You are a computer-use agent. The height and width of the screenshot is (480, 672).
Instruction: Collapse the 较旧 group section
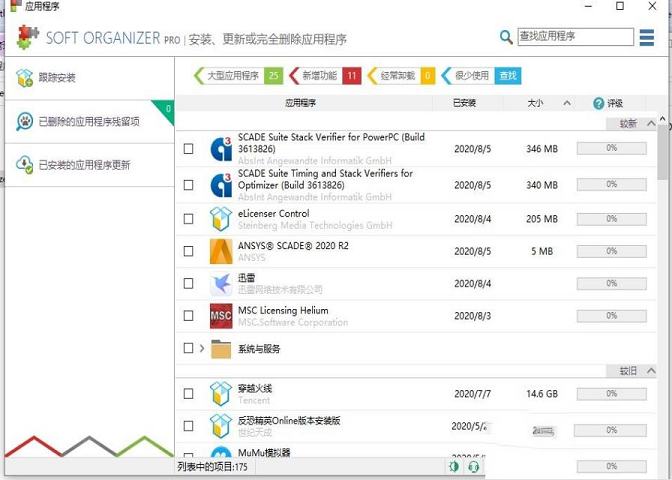651,371
